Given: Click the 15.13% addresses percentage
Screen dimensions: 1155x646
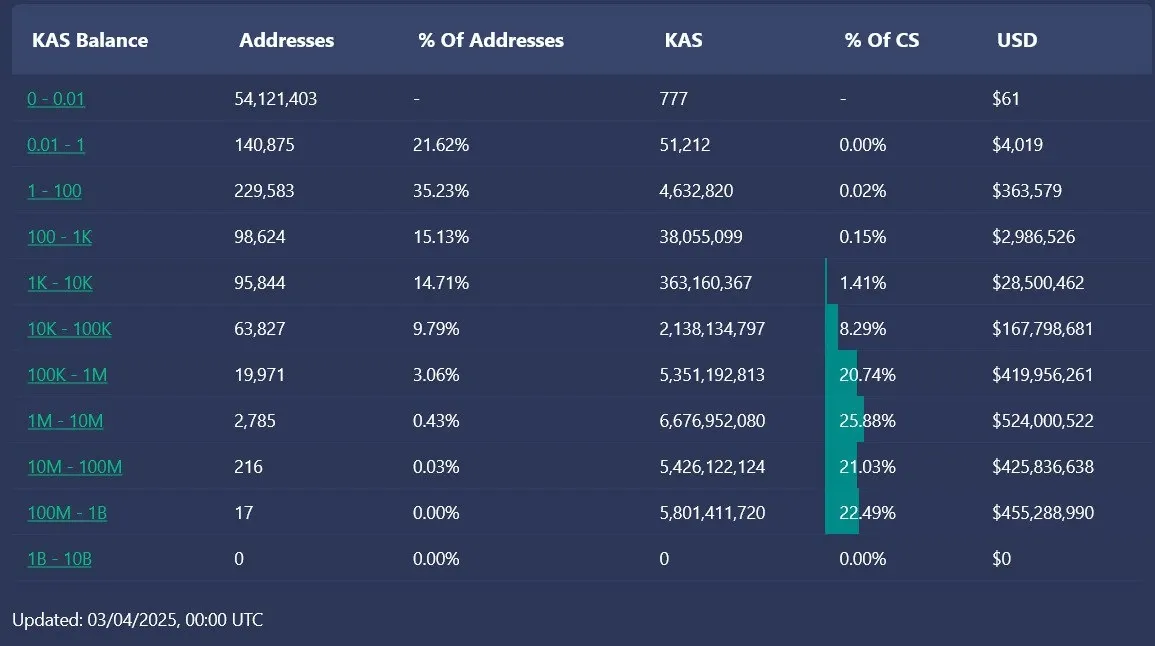Looking at the screenshot, I should [x=441, y=237].
